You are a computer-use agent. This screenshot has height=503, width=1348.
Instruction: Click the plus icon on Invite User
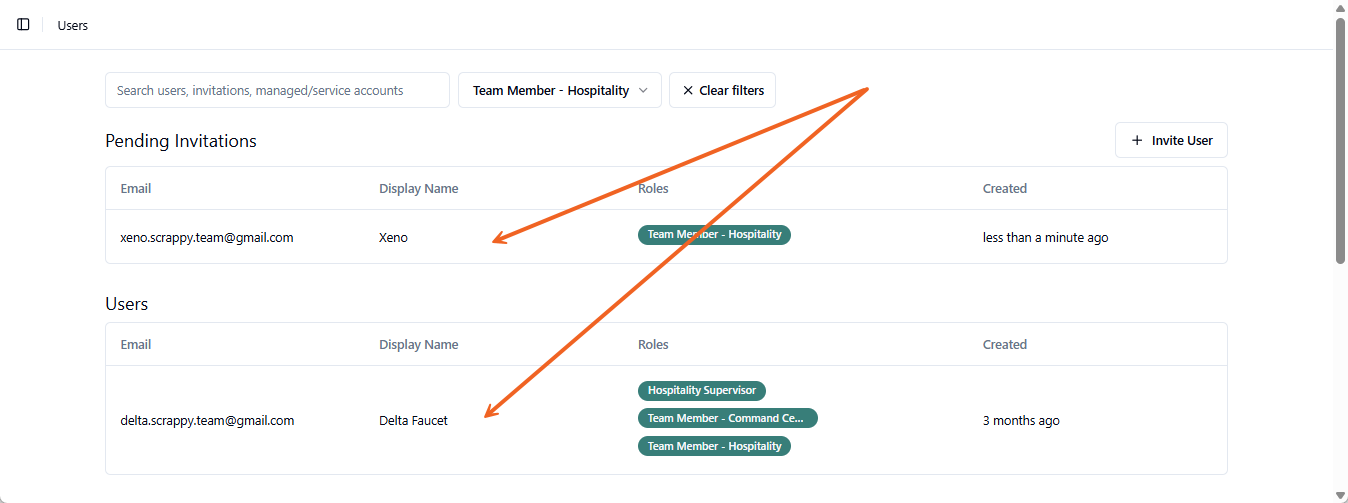pos(1136,140)
